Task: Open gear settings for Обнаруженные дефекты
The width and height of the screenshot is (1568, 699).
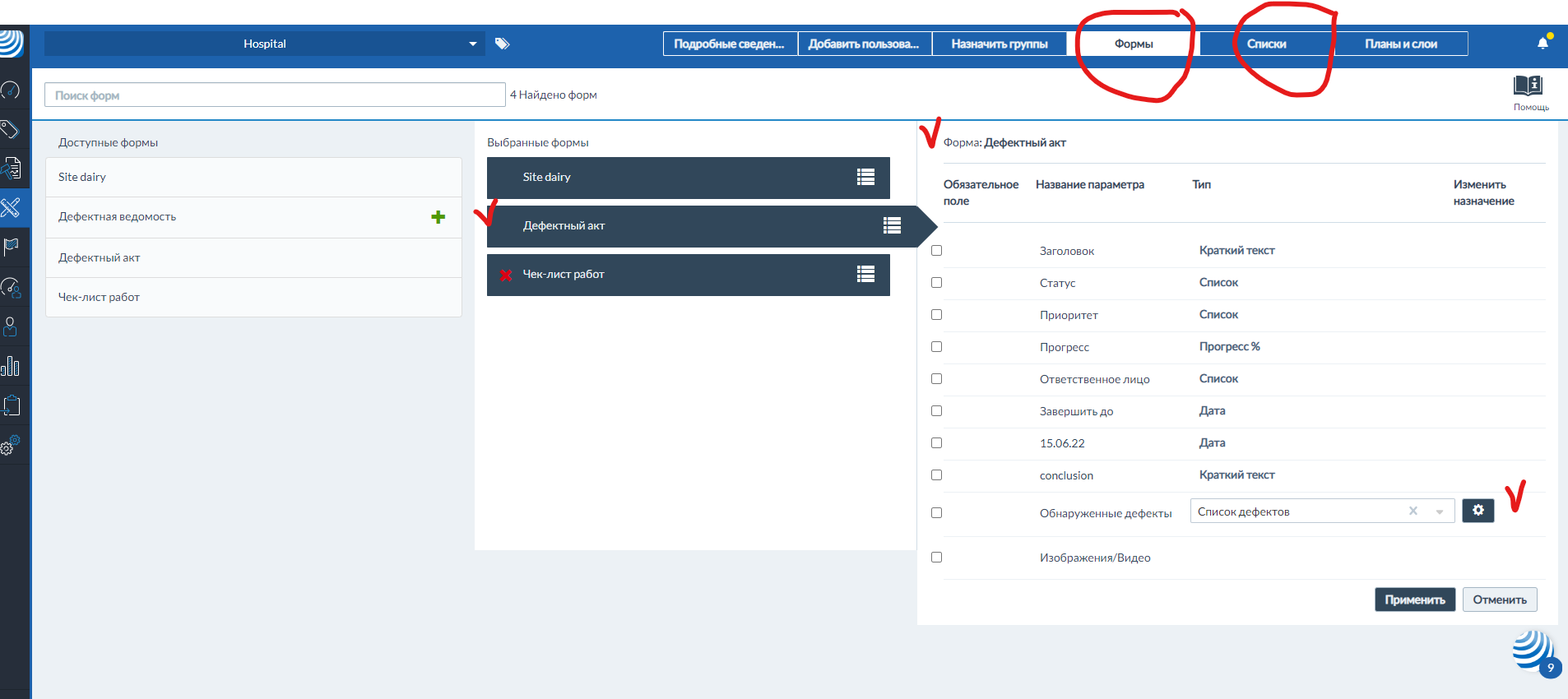Action: pos(1478,511)
